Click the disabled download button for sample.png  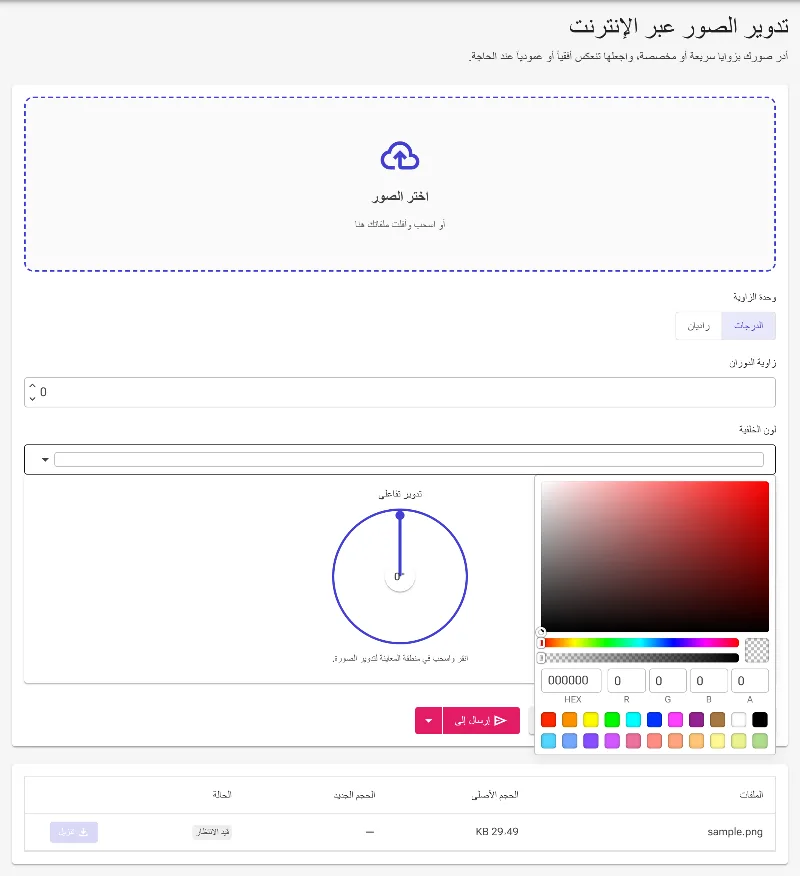(x=74, y=832)
